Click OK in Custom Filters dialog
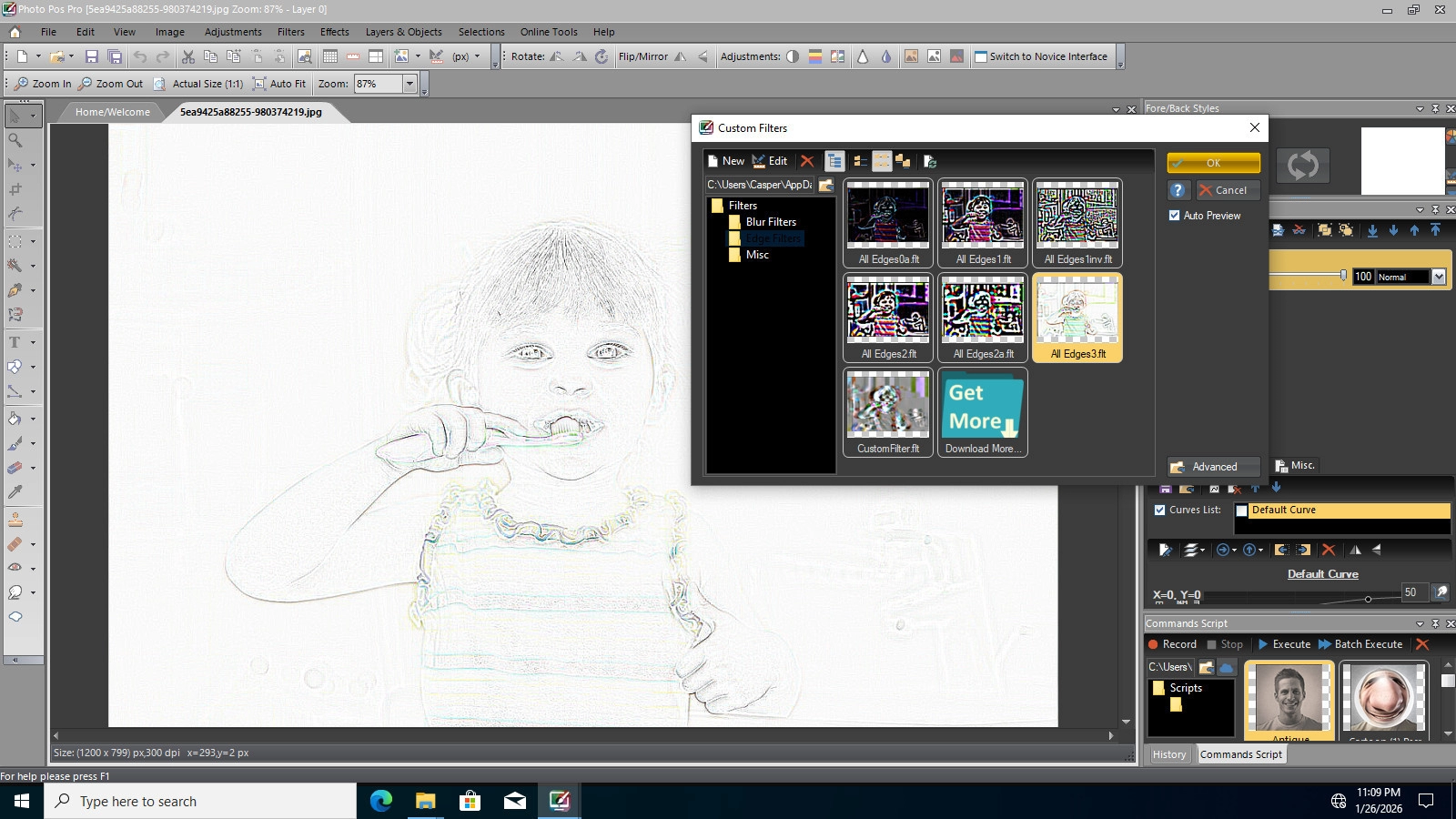Viewport: 1456px width, 819px height. coord(1213,163)
